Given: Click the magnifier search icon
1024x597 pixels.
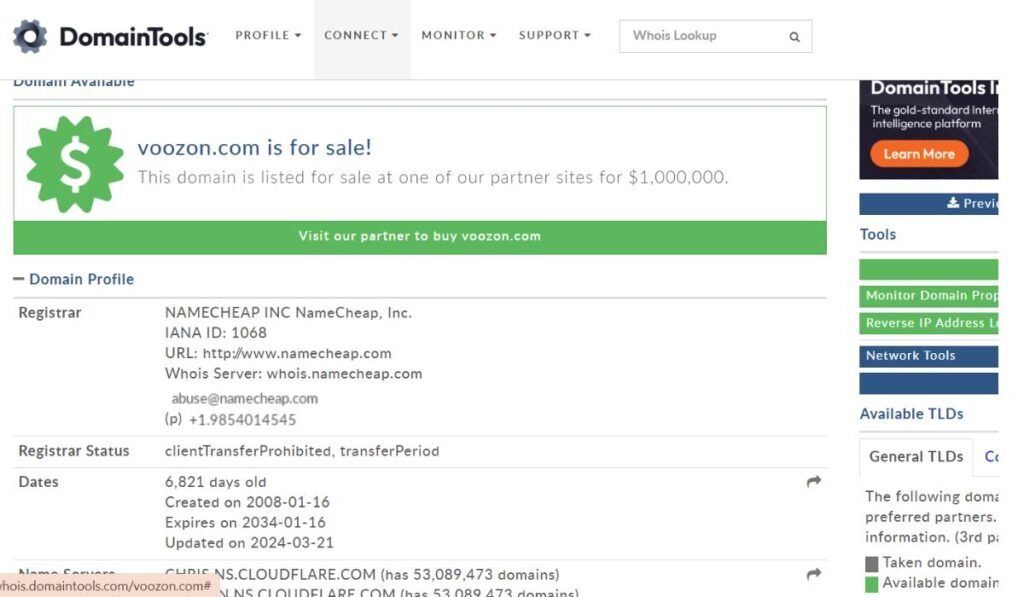Looking at the screenshot, I should (x=794, y=37).
